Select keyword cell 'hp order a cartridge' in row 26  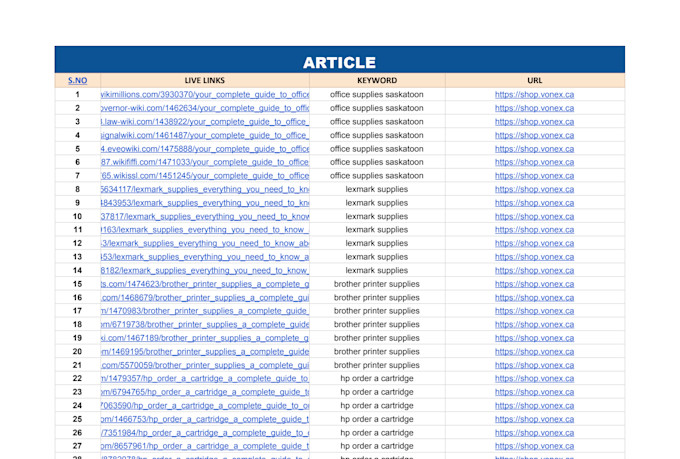pos(377,433)
